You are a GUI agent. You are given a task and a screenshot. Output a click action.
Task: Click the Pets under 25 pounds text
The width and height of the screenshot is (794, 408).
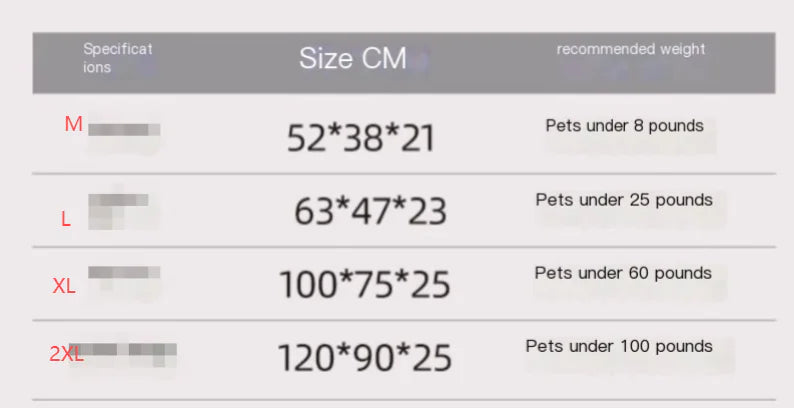624,200
